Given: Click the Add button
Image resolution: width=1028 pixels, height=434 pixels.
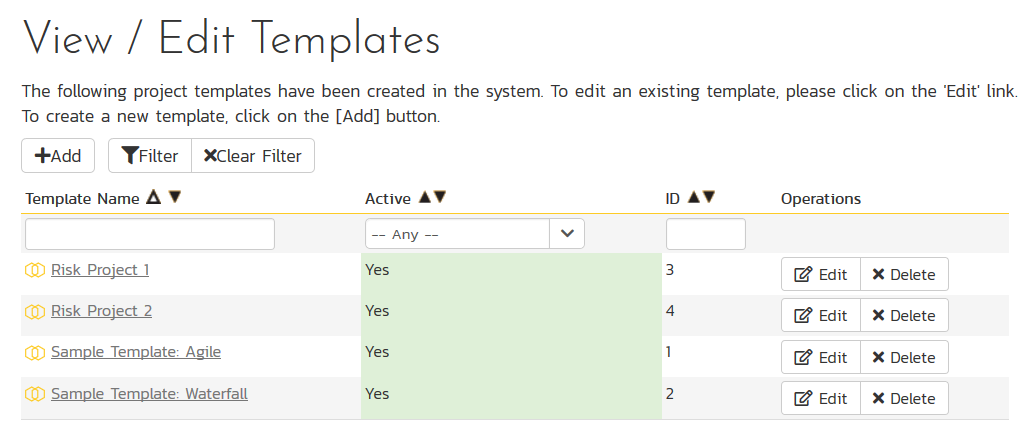Looking at the screenshot, I should click(x=58, y=156).
